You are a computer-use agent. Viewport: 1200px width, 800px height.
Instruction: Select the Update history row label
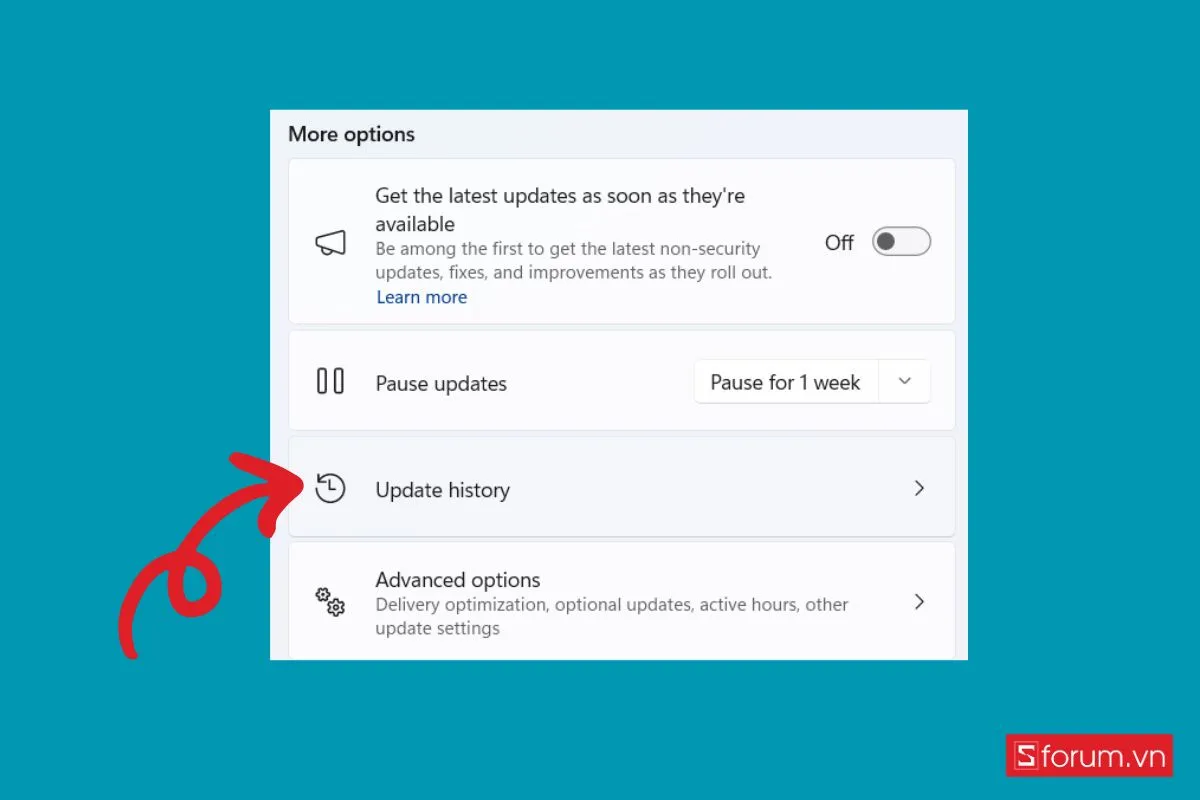pyautogui.click(x=442, y=490)
